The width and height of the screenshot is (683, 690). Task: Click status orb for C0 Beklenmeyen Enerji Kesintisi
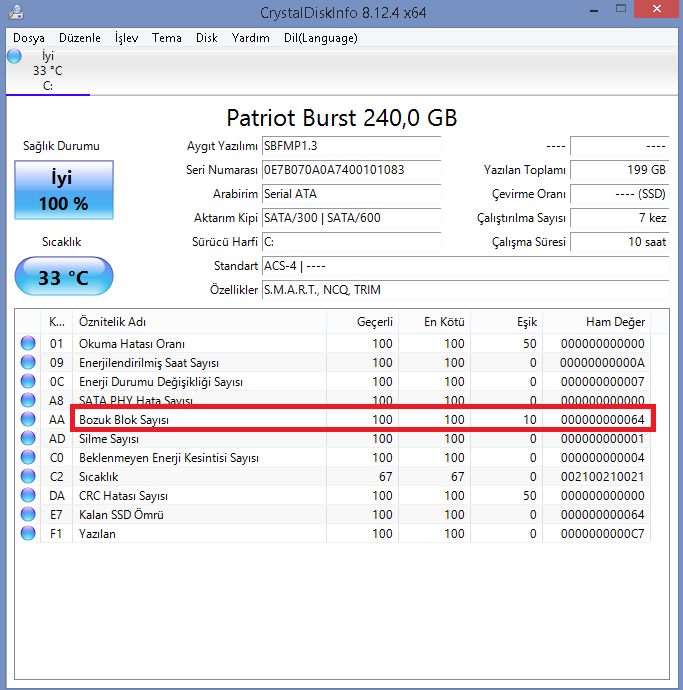pyautogui.click(x=28, y=457)
